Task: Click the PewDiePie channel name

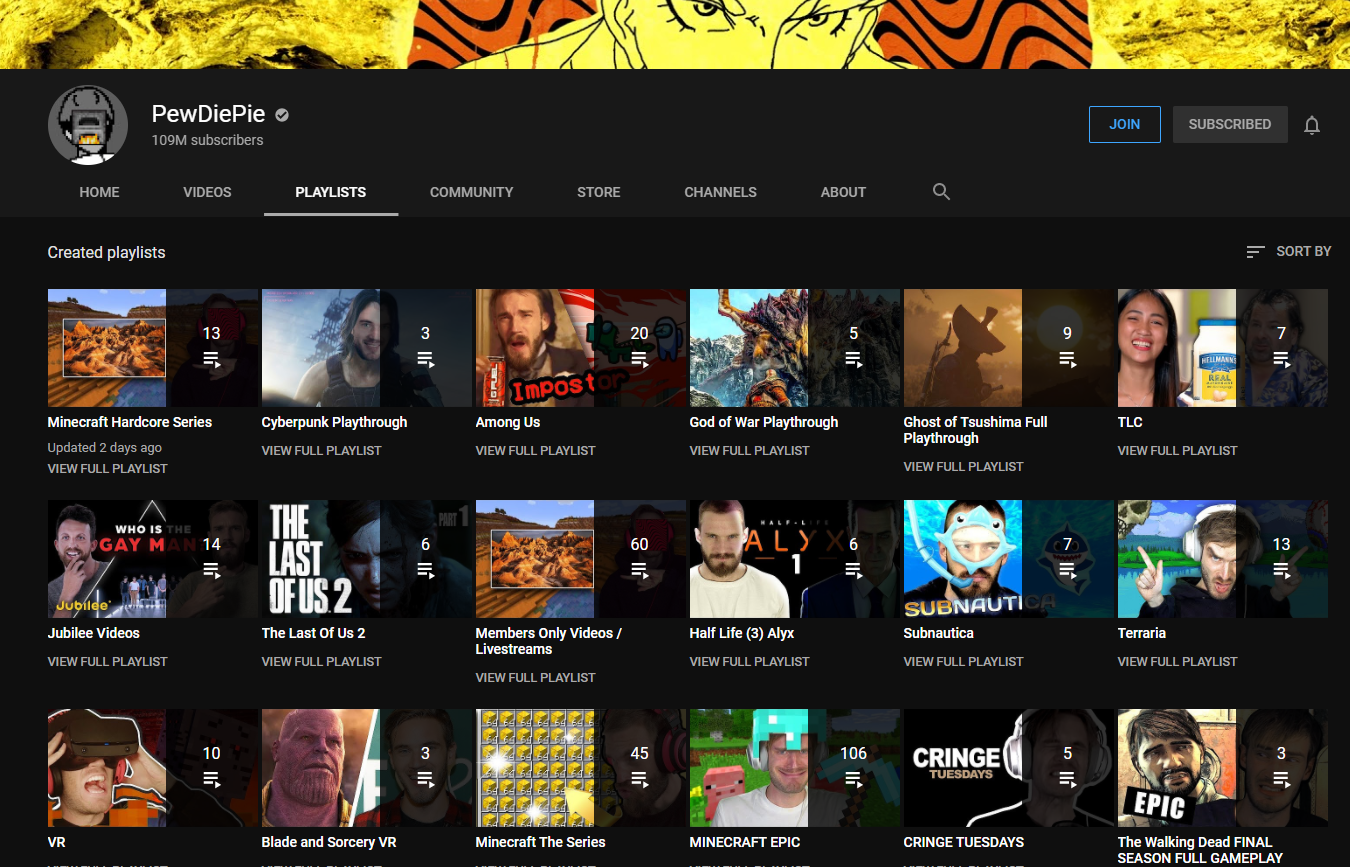Action: [208, 114]
